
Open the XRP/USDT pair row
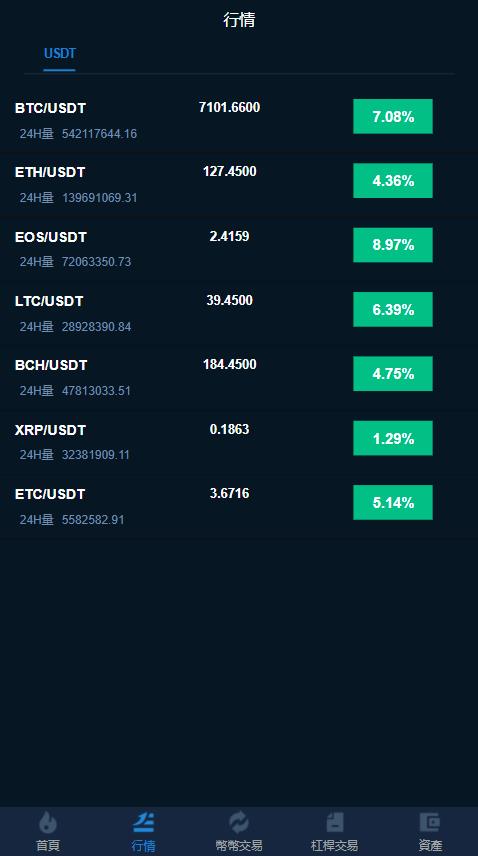point(239,443)
